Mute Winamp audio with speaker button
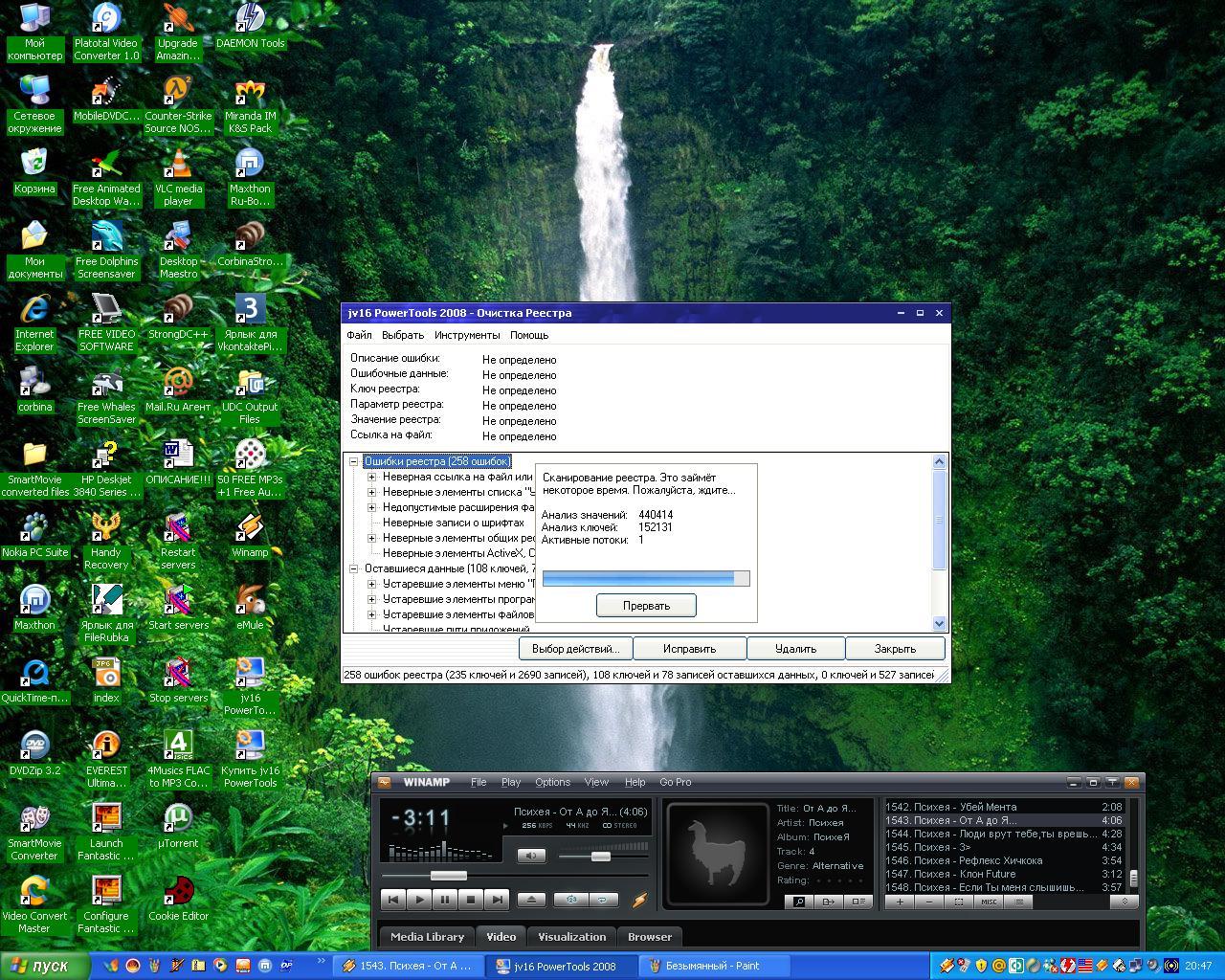Image resolution: width=1225 pixels, height=980 pixels. 531,856
